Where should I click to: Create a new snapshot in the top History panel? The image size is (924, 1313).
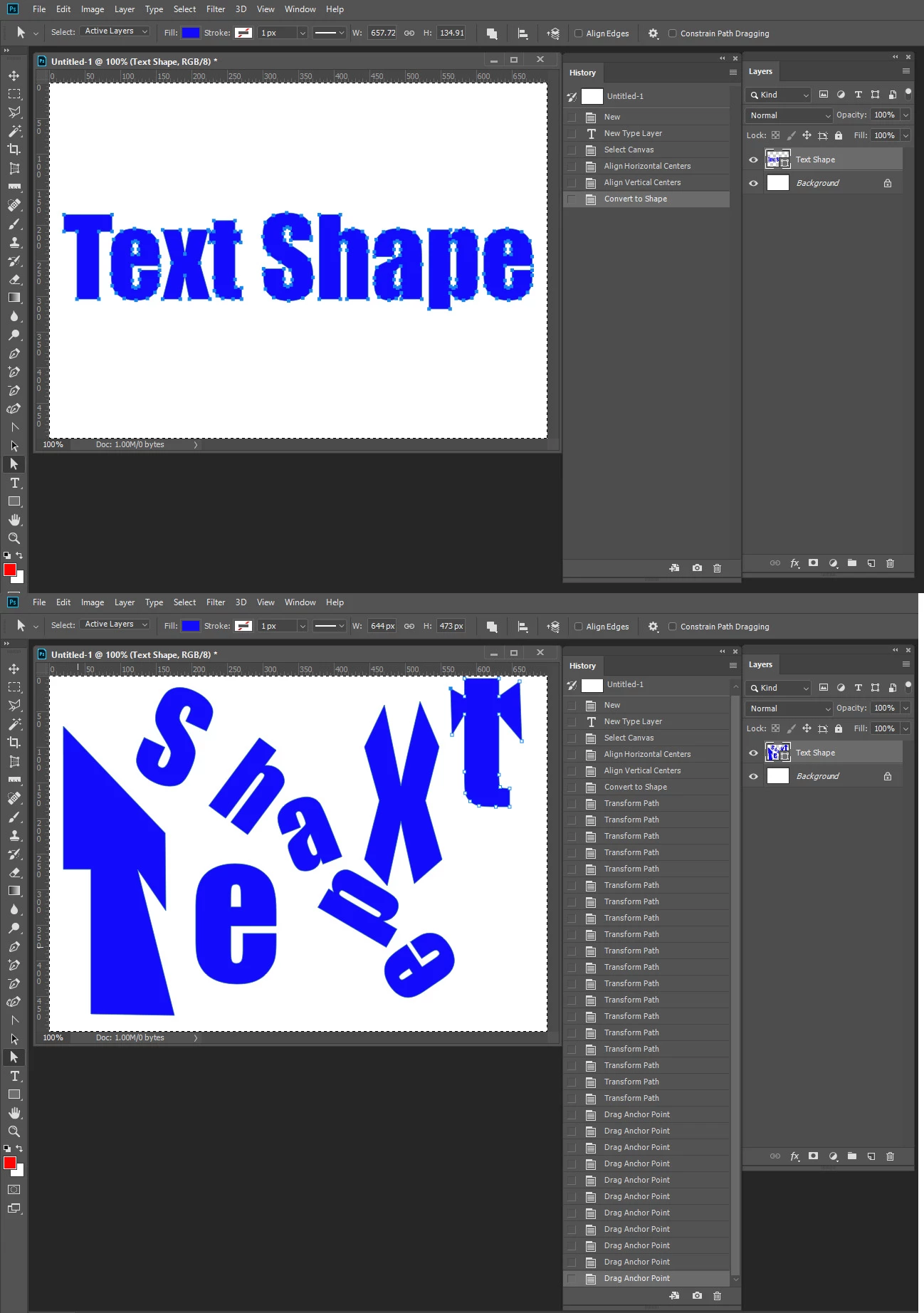point(697,567)
